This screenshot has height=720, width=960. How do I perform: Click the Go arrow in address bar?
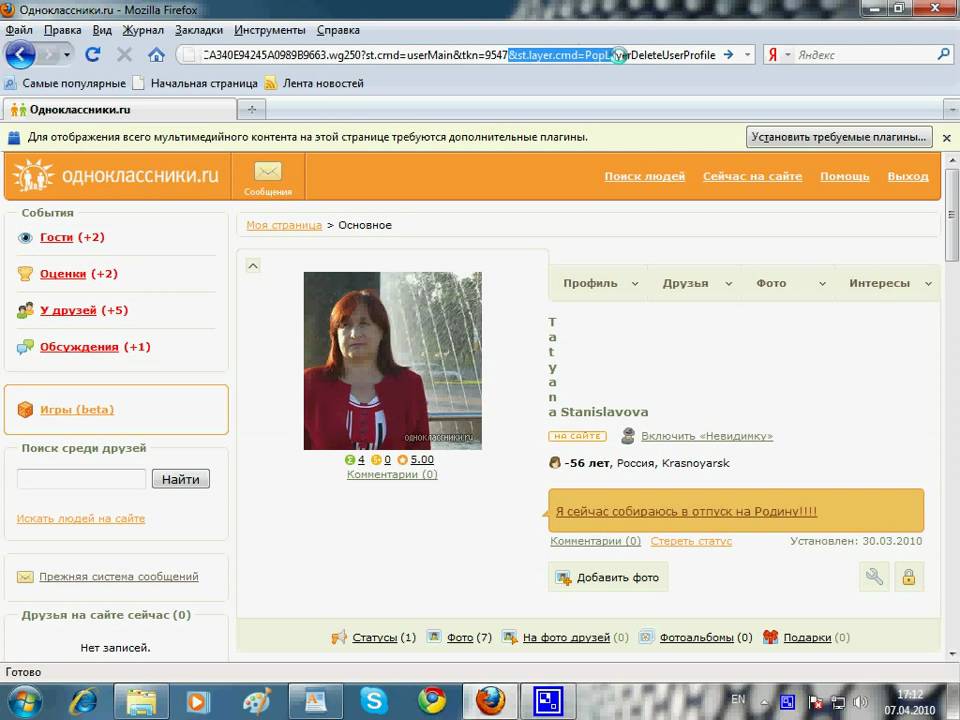pyautogui.click(x=729, y=54)
